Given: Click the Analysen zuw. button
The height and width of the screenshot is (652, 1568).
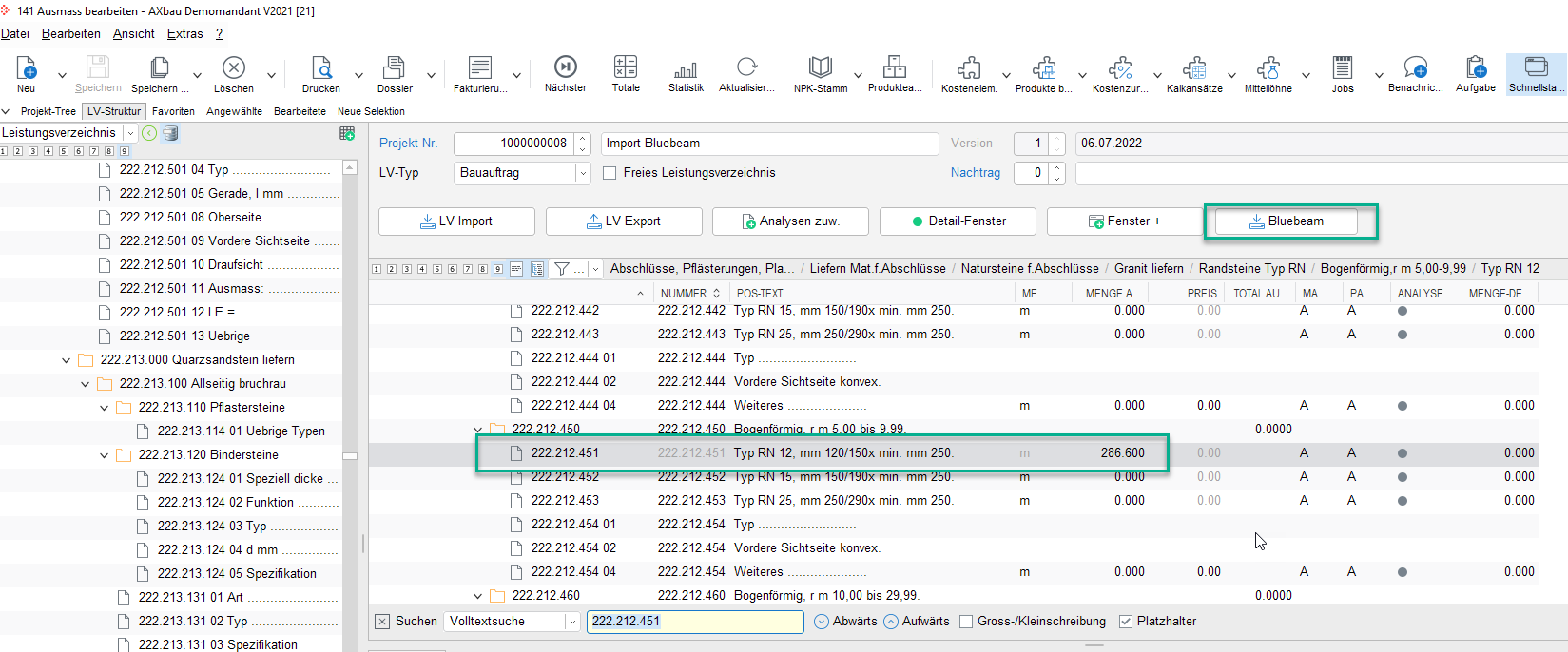Looking at the screenshot, I should (790, 221).
